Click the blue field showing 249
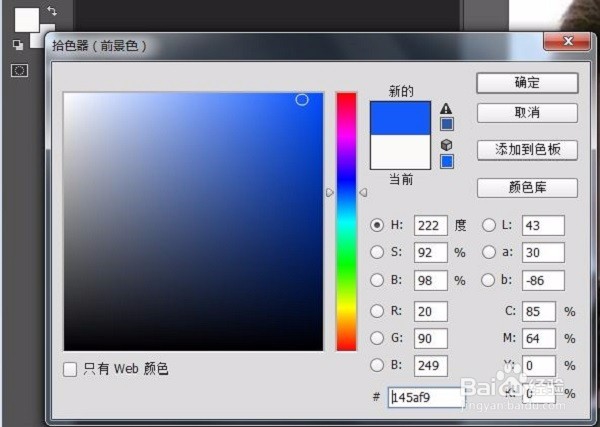 [430, 365]
